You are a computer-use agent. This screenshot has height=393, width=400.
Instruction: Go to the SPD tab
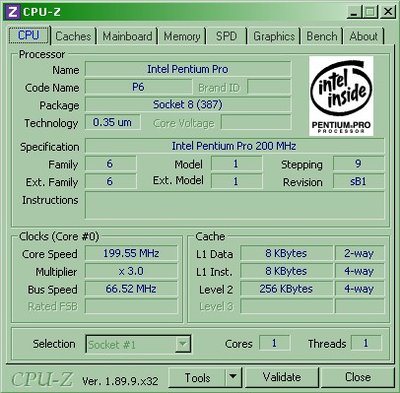click(226, 36)
